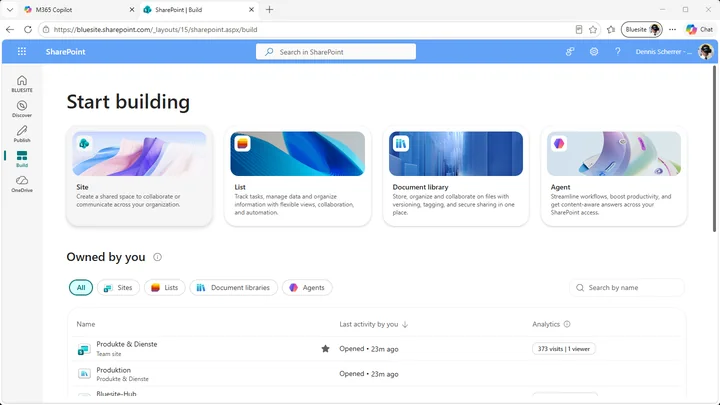Create a new List card
The image size is (720, 405).
coord(298,176)
